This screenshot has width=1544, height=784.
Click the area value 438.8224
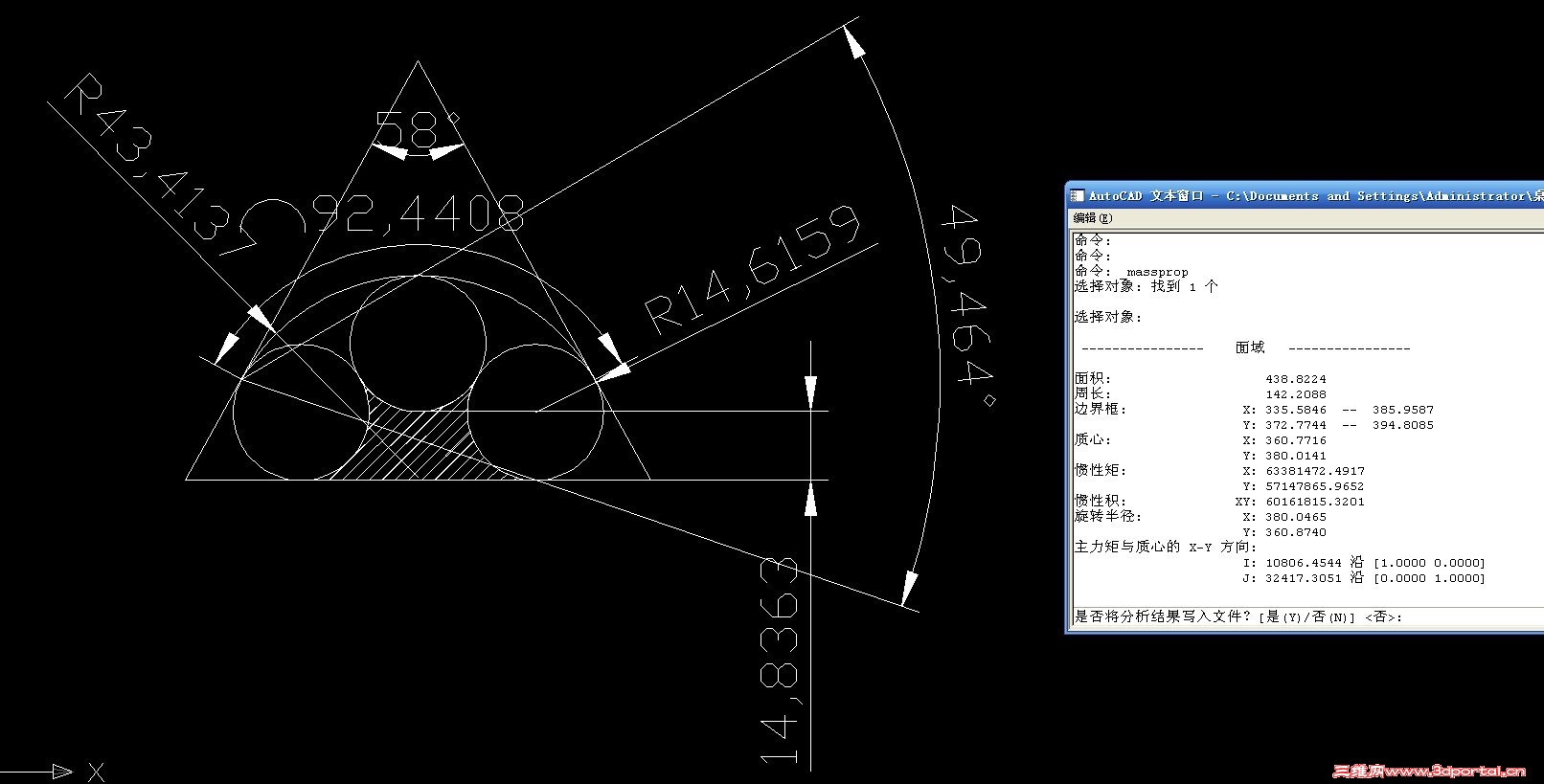(1296, 379)
